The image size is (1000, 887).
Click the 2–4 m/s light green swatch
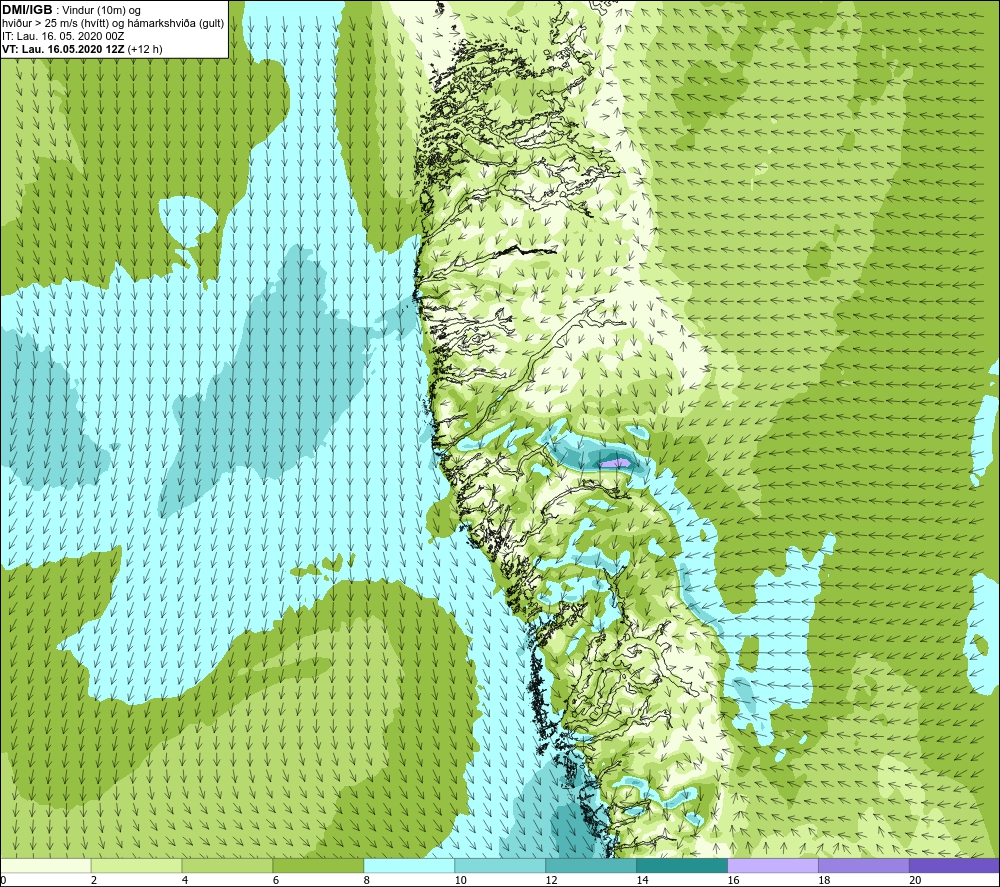(x=136, y=865)
